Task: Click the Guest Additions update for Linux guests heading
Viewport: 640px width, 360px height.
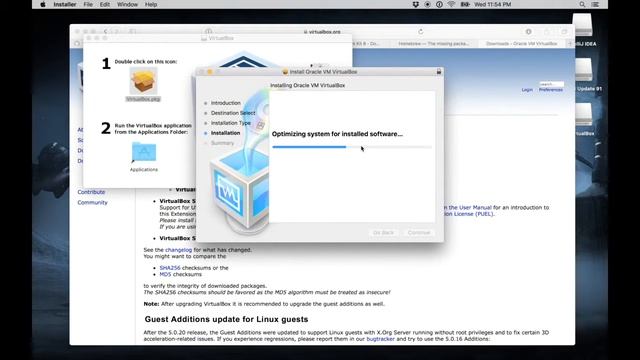Action: click(227, 319)
